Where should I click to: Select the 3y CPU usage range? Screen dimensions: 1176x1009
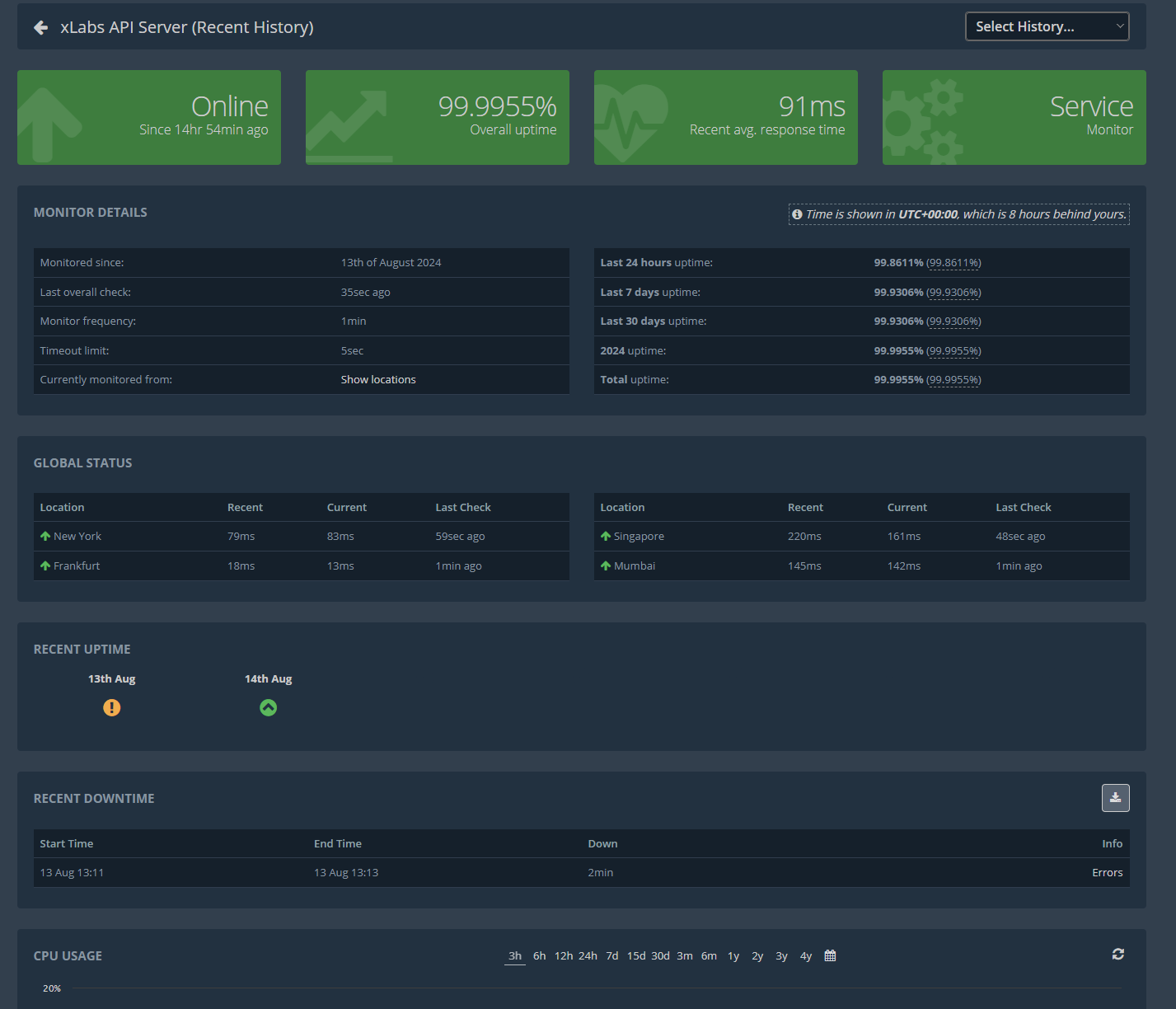(x=781, y=956)
